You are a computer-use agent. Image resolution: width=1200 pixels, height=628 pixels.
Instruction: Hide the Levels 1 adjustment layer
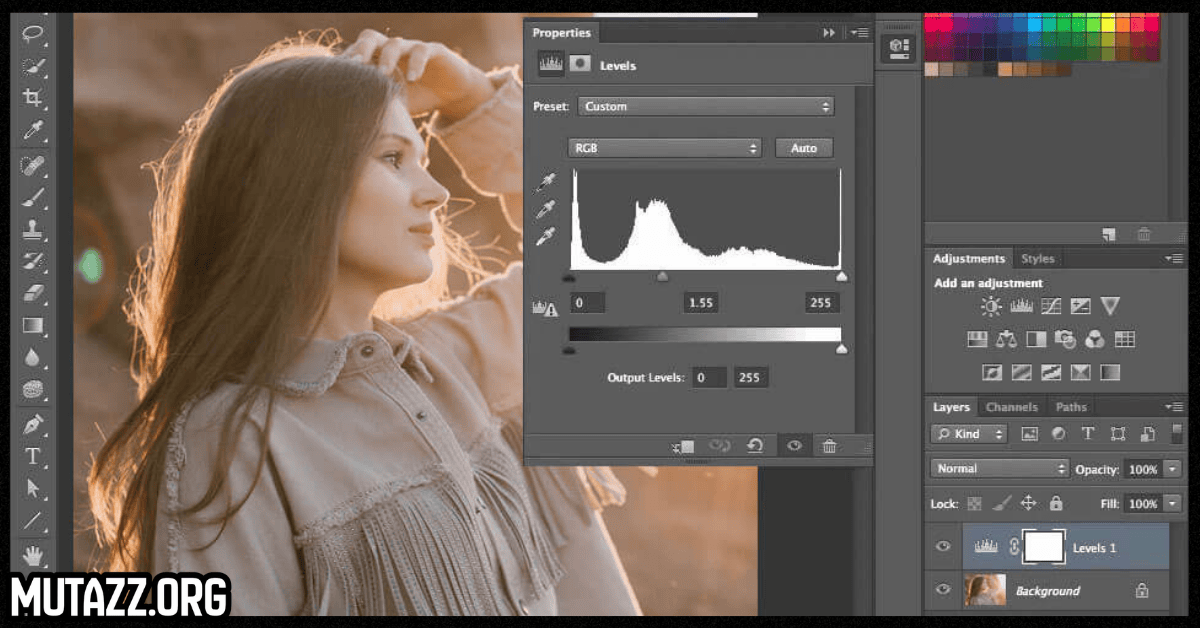(941, 547)
